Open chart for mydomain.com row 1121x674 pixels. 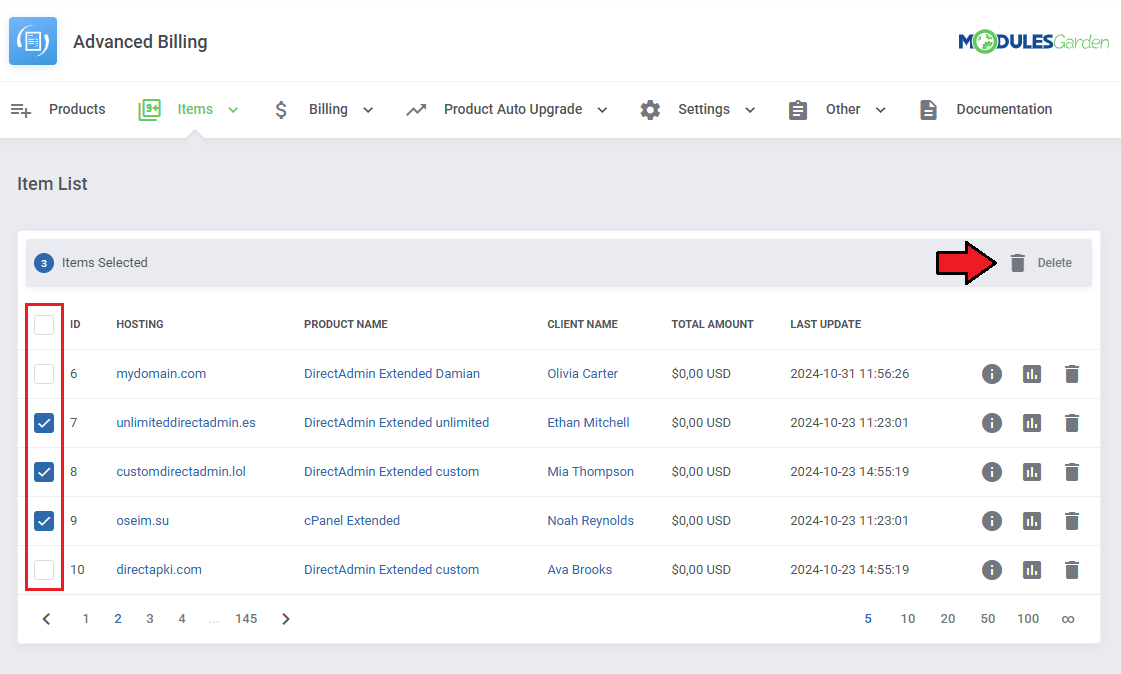1032,374
